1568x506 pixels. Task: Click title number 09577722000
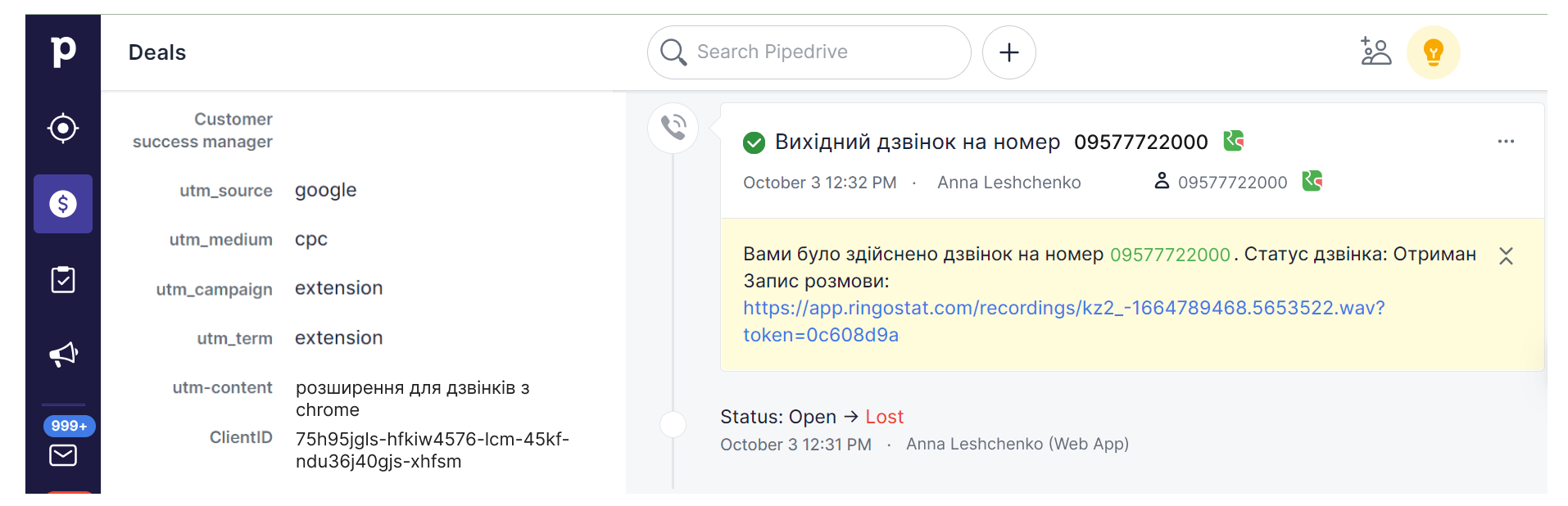tap(1140, 142)
